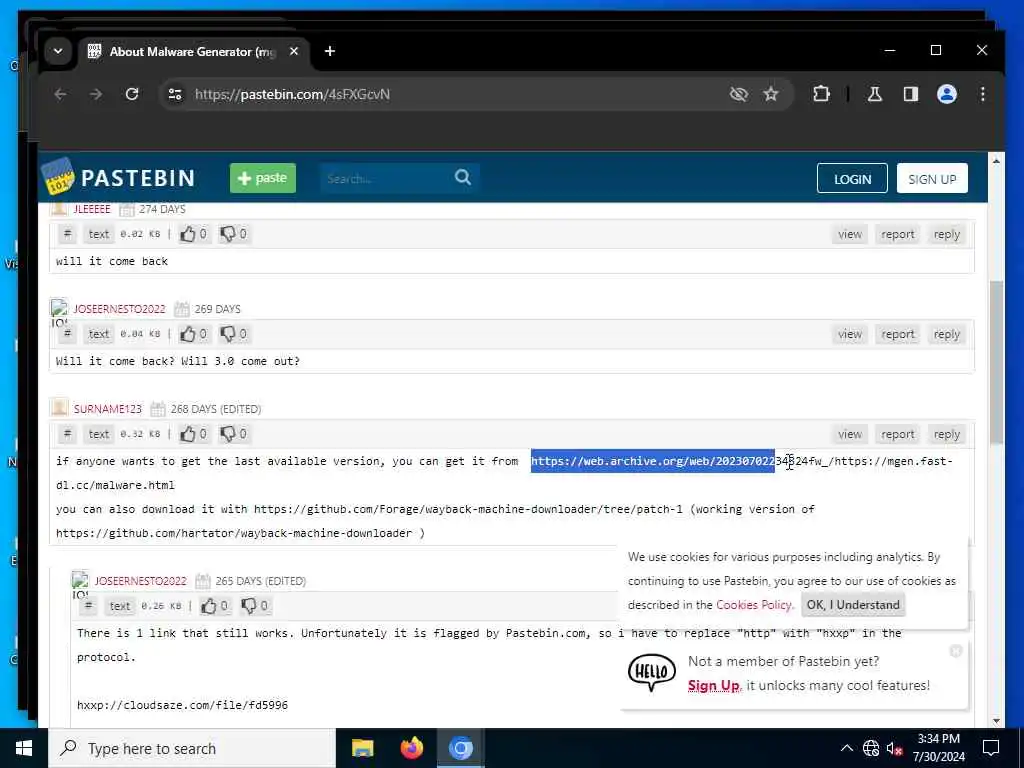This screenshot has width=1024, height=768.
Task: Go forward to next page
Action: tap(96, 94)
